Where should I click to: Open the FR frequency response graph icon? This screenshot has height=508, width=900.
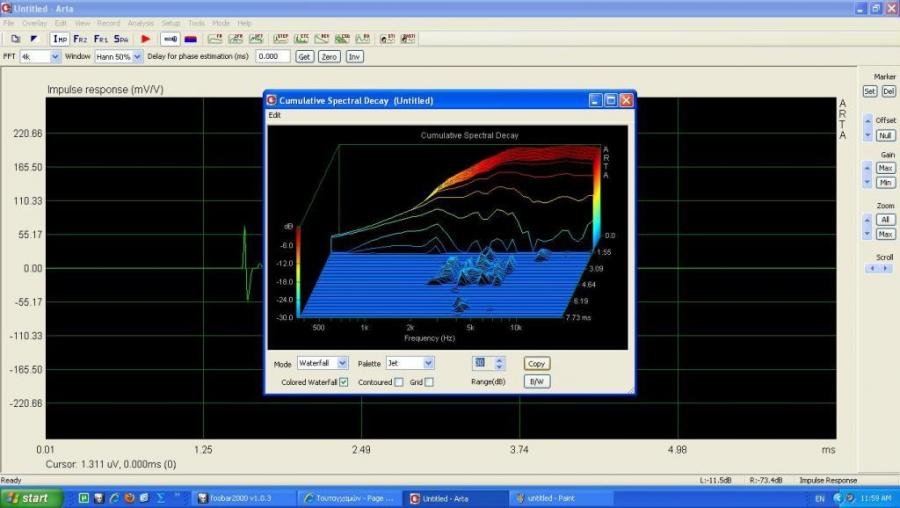point(215,38)
